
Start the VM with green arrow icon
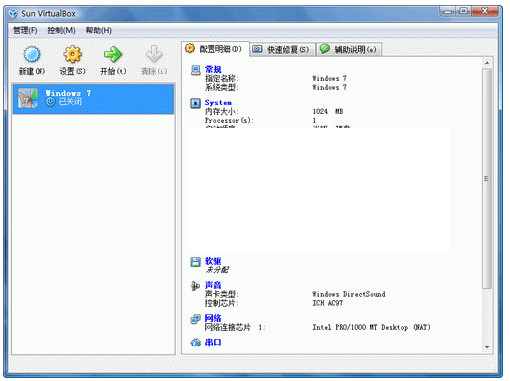(113, 54)
